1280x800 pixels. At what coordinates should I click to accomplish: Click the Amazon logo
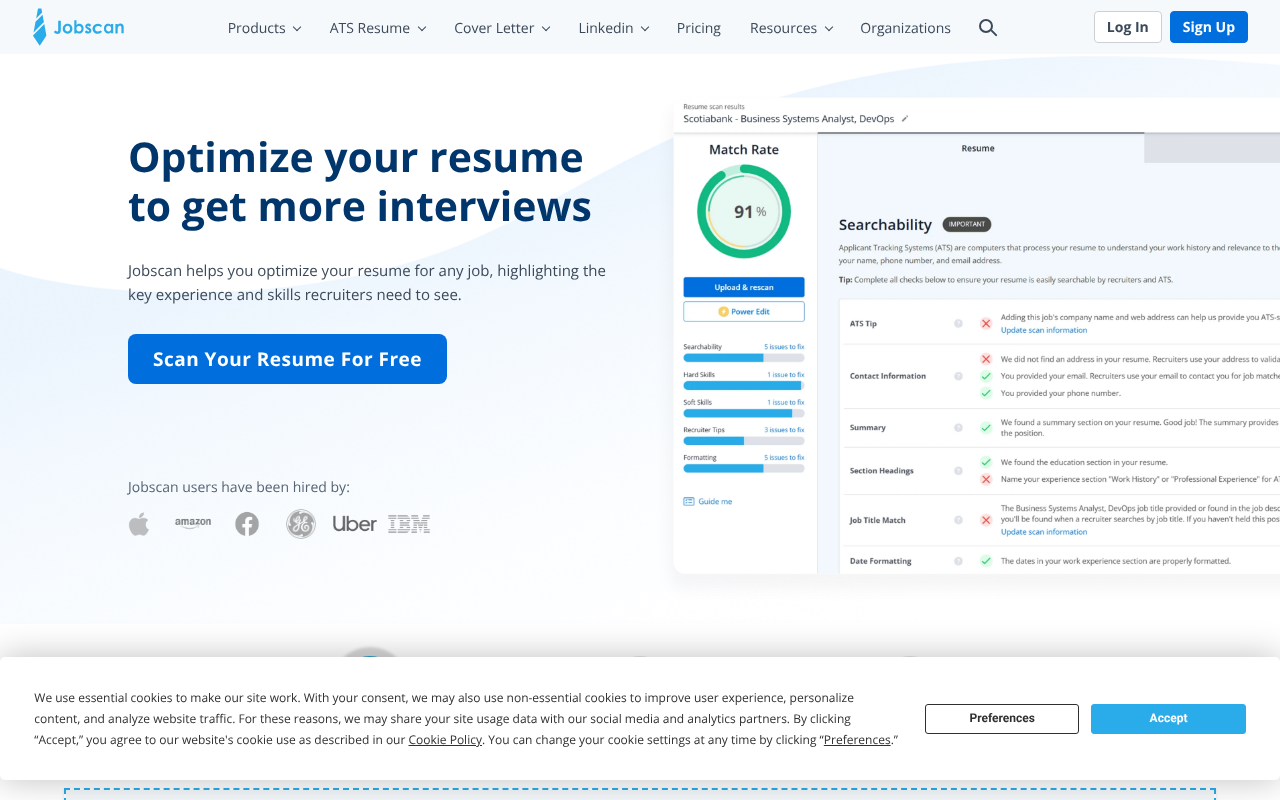point(193,523)
